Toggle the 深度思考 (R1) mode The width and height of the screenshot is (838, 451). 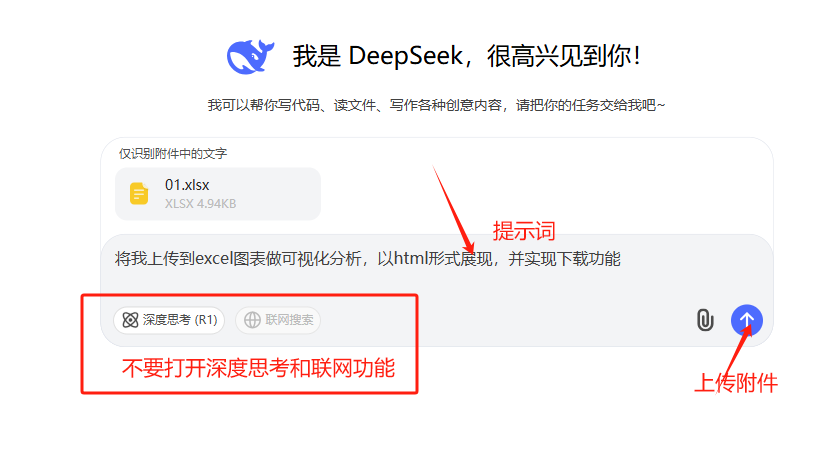pyautogui.click(x=169, y=320)
